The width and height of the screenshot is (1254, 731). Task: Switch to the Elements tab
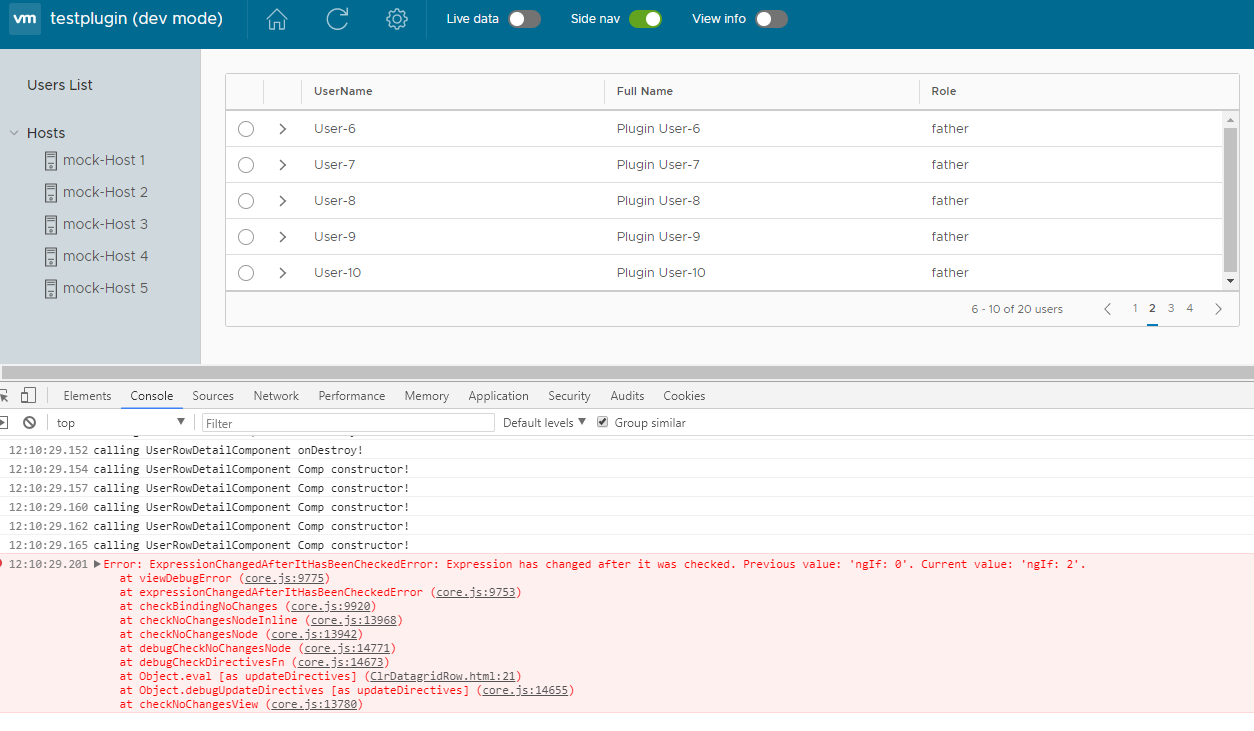(x=87, y=396)
